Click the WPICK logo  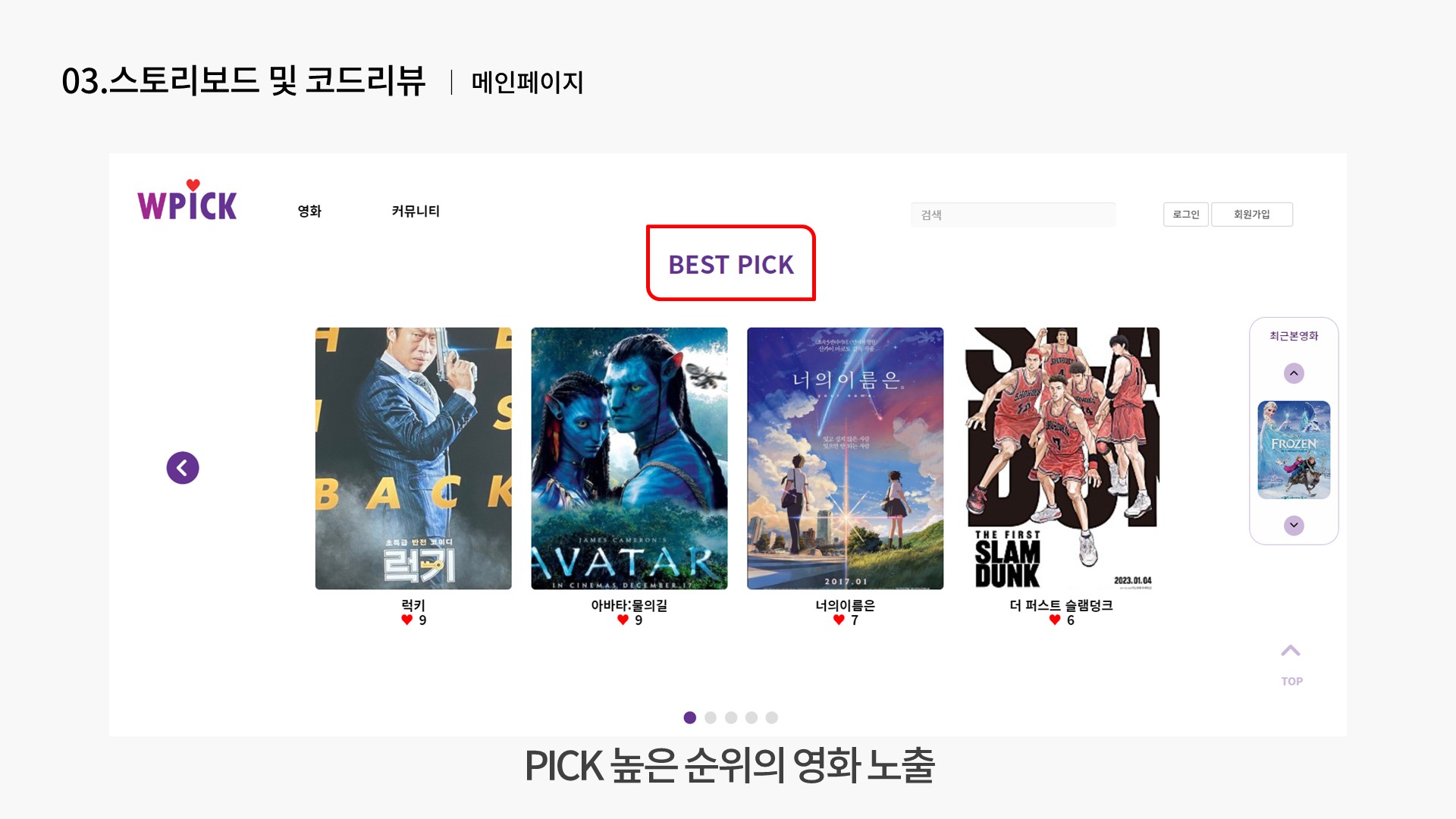(187, 200)
